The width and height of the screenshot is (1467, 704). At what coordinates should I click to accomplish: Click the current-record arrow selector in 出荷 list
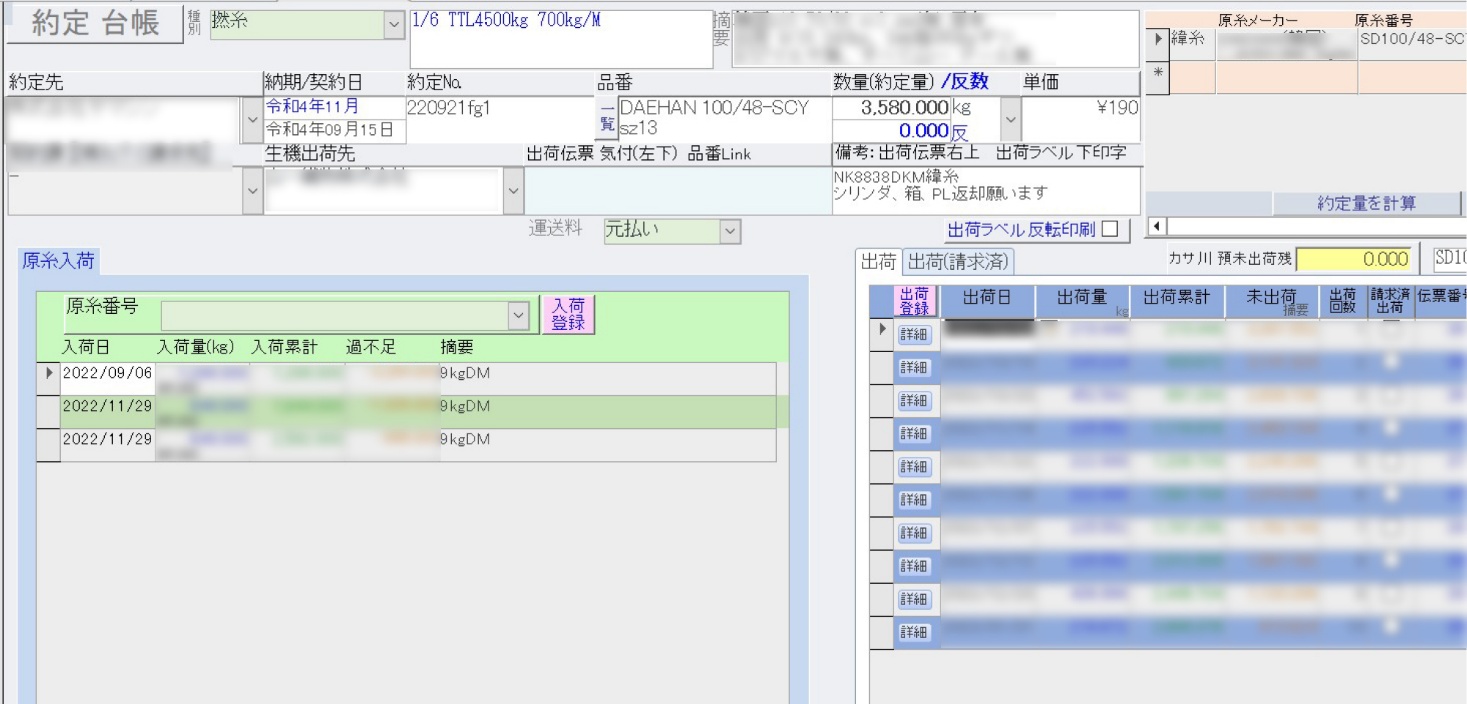881,335
